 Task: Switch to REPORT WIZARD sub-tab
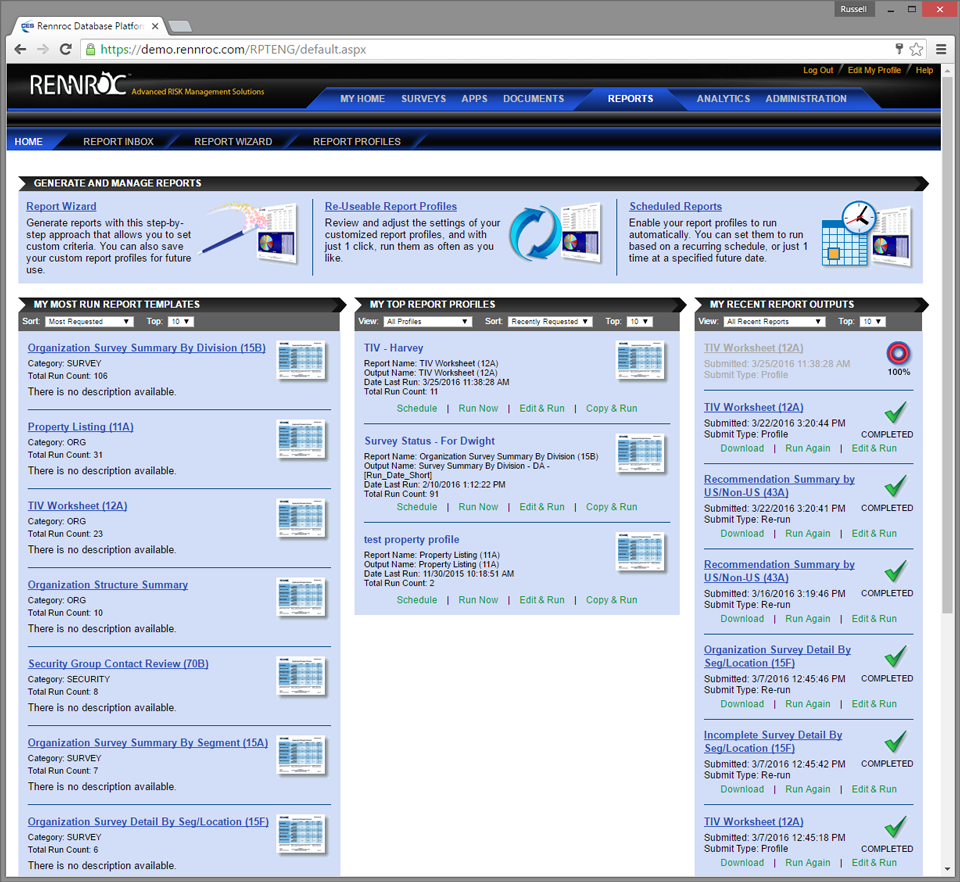tap(233, 141)
